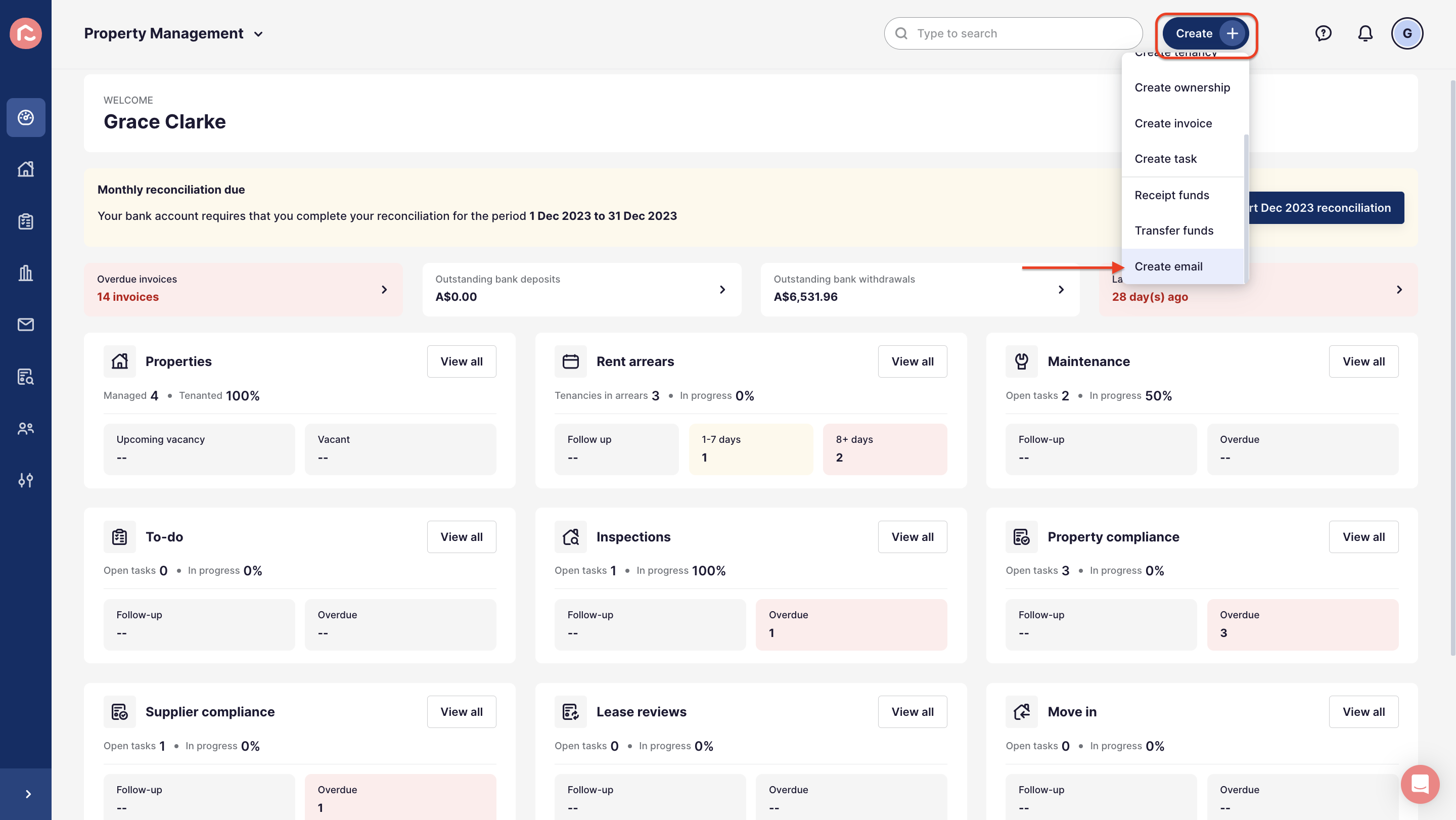Open Outstanding bank withdrawals chevron
Viewport: 1456px width, 820px height.
1061,289
